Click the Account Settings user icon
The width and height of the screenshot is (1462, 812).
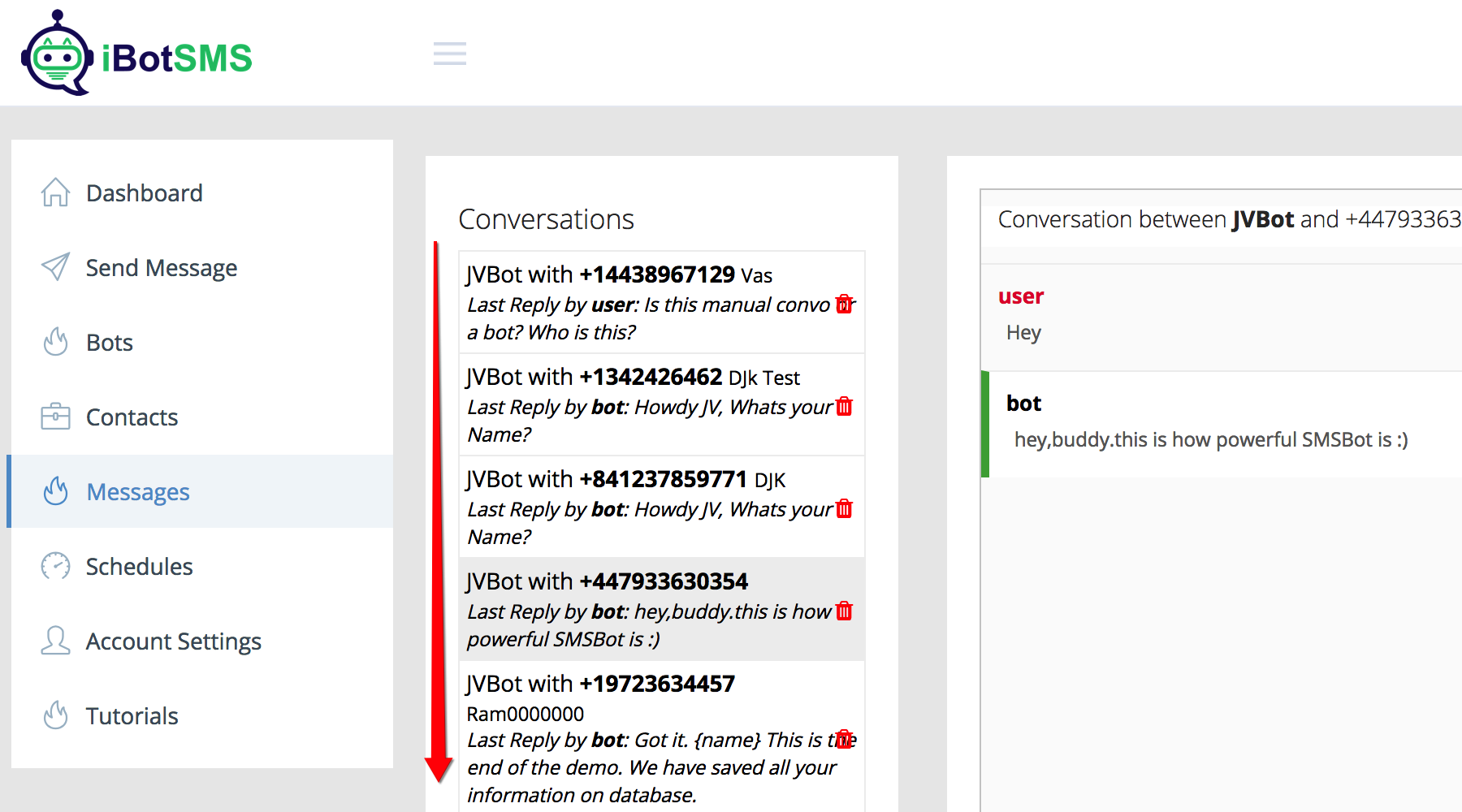[55, 641]
